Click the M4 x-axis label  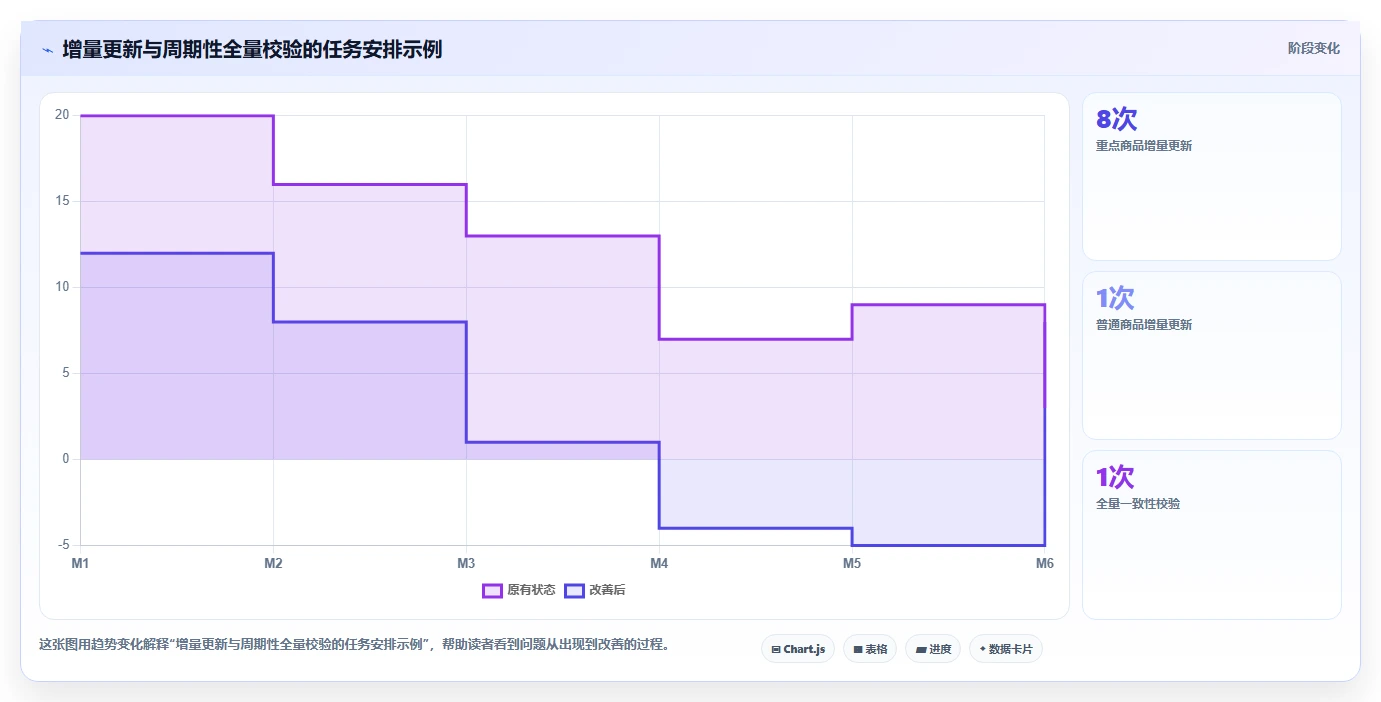point(659,563)
